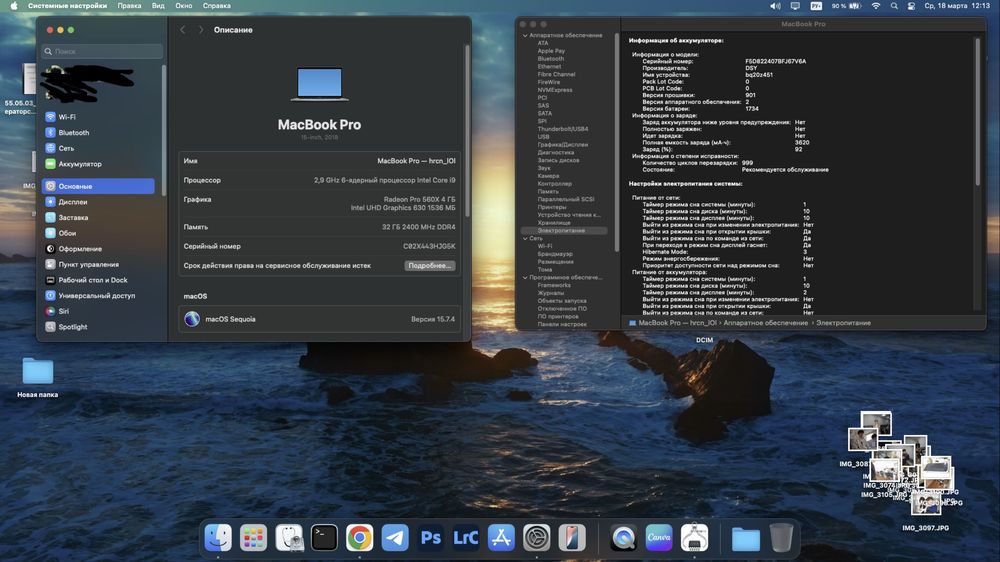Open Оформление in Settings sidebar
The width and height of the screenshot is (1000, 562).
[98, 249]
